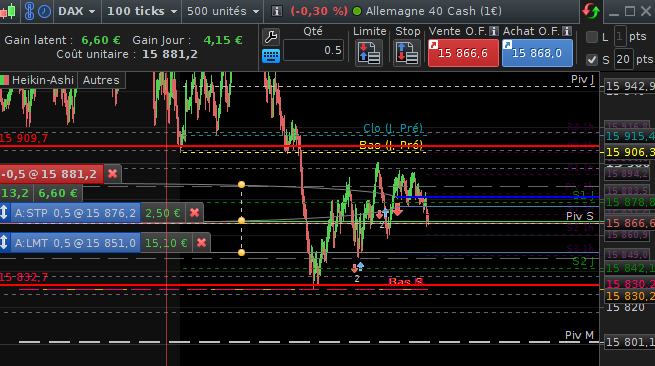Open the wrench trading settings icon
Image resolution: width=655 pixels, height=366 pixels.
point(271,37)
